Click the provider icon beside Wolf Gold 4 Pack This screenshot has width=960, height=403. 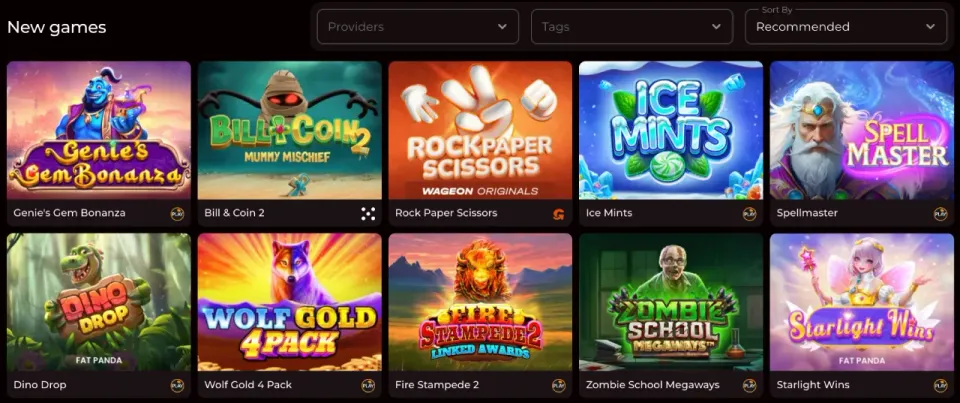click(x=368, y=386)
